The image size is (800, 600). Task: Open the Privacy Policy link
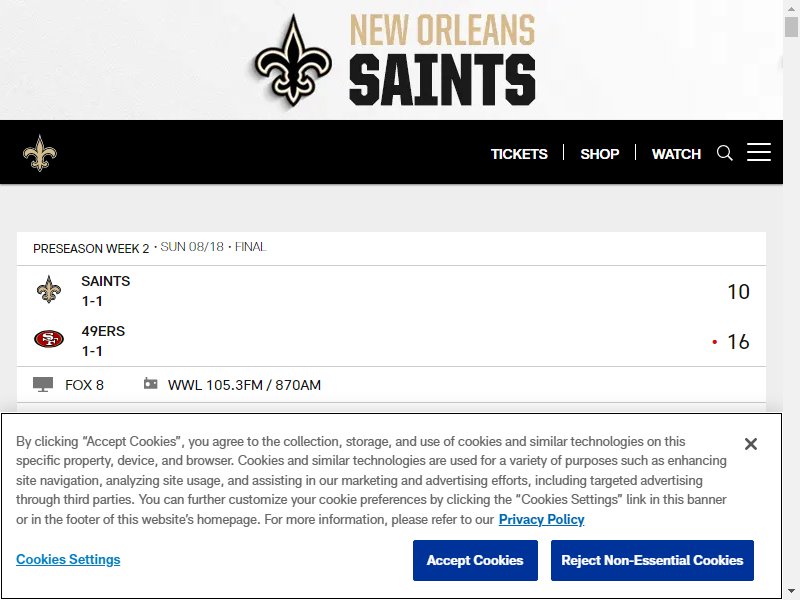pyautogui.click(x=541, y=519)
